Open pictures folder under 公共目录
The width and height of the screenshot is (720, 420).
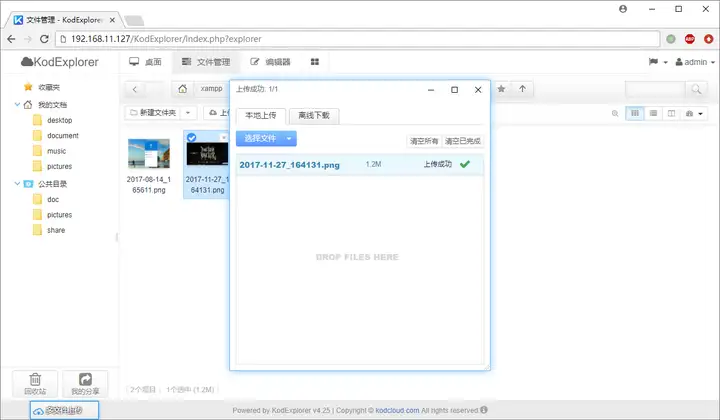click(x=60, y=215)
